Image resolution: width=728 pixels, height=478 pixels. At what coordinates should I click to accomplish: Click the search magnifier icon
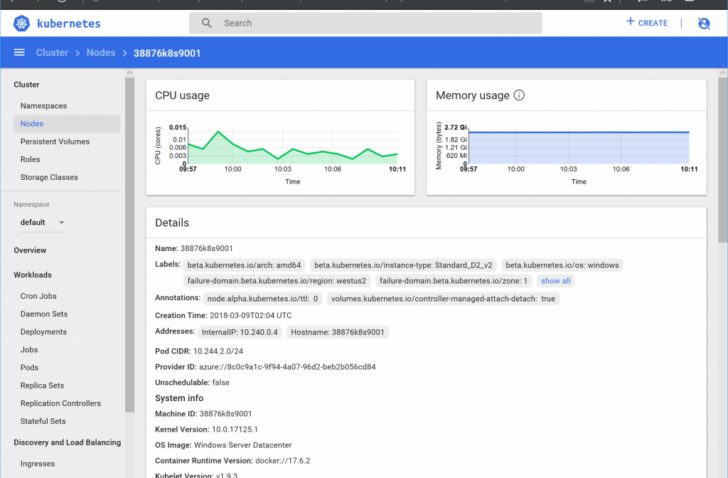point(207,23)
